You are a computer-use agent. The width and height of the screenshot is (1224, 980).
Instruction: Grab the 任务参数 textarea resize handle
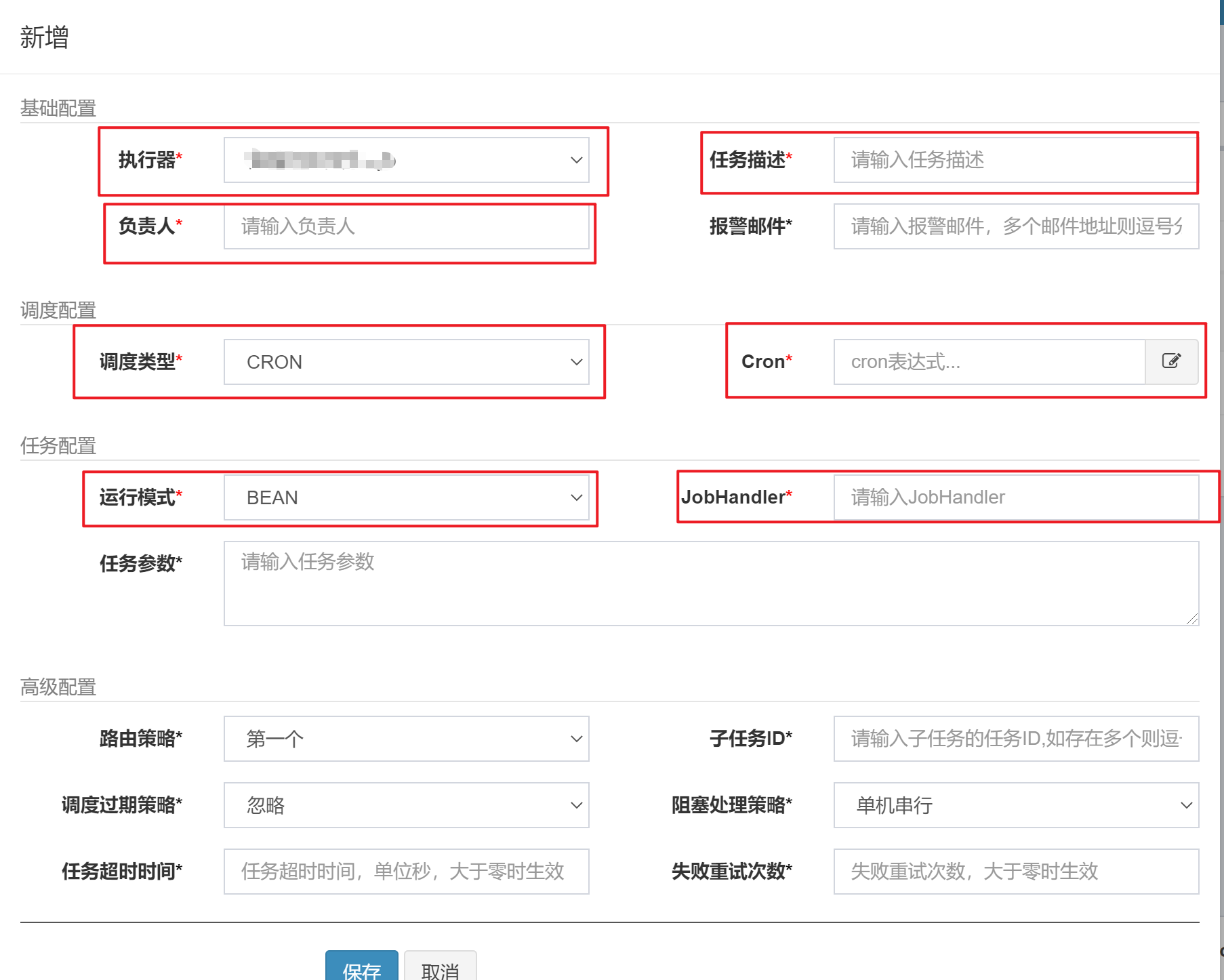click(x=1193, y=619)
